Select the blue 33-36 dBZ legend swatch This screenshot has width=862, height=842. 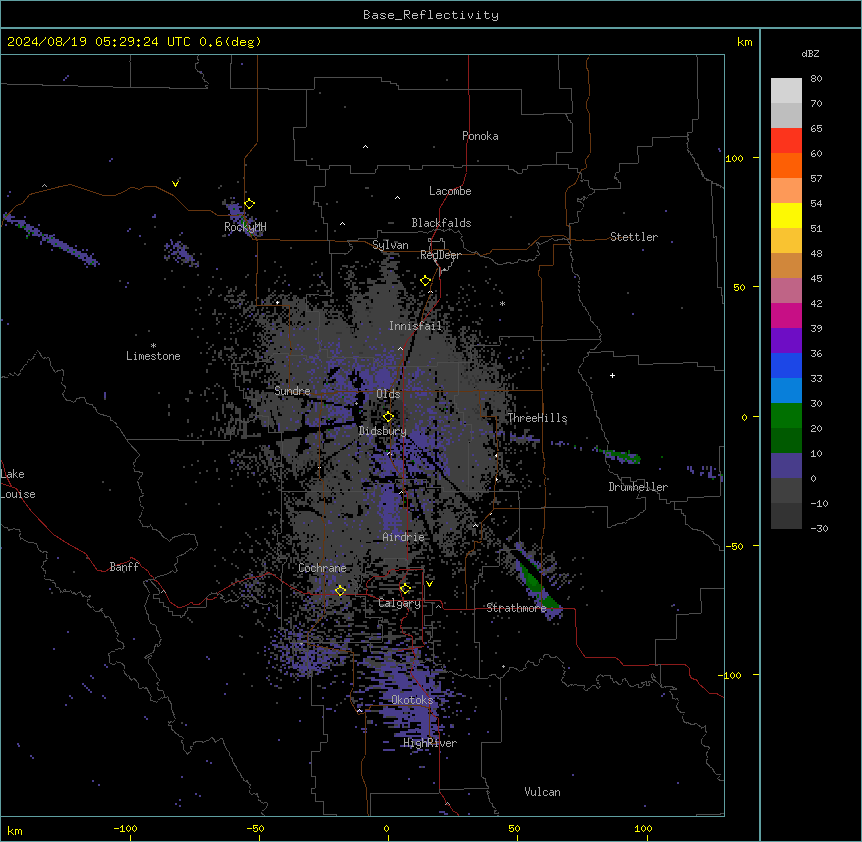(786, 365)
